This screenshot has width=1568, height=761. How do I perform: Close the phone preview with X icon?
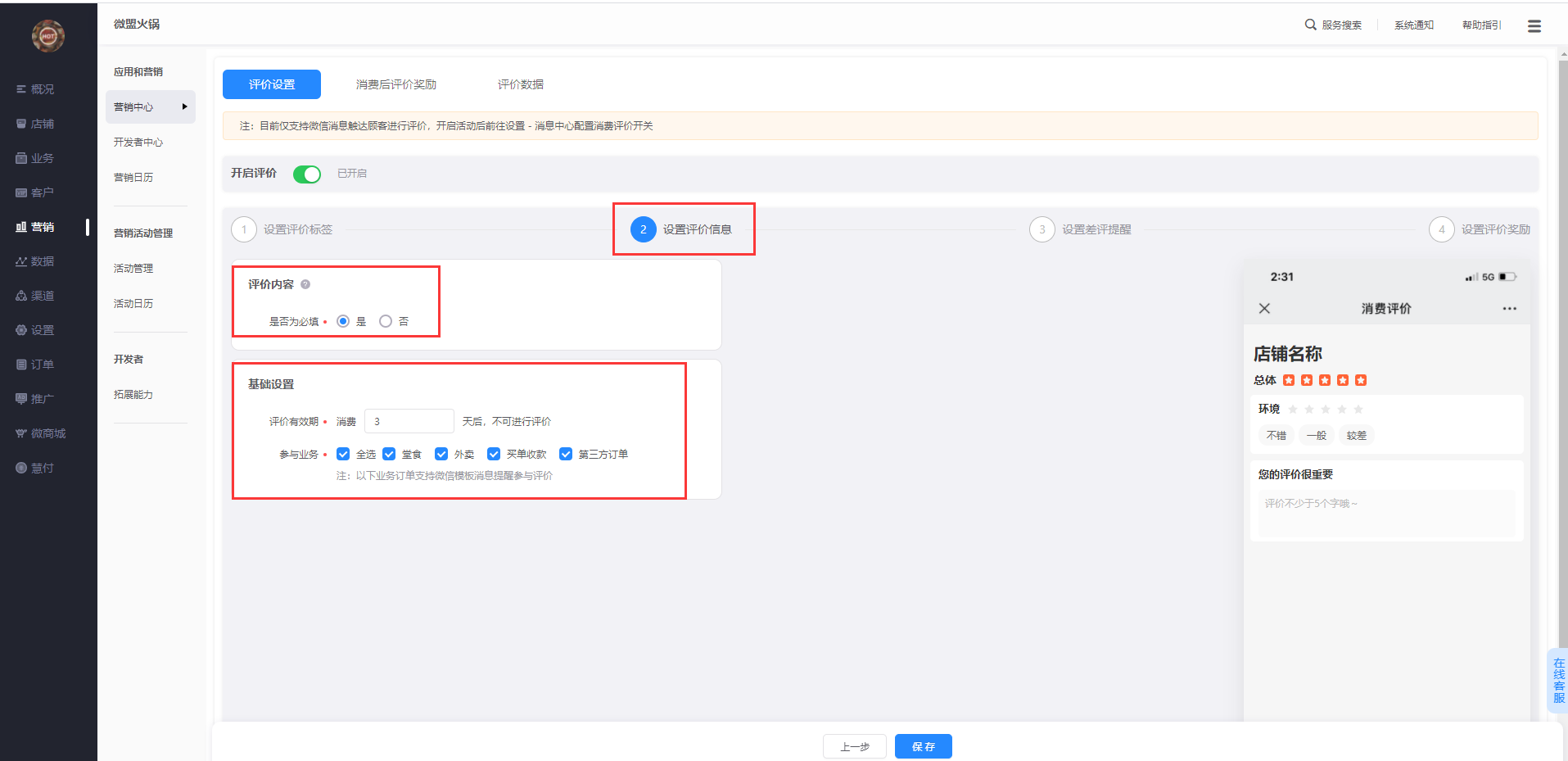click(x=1264, y=309)
